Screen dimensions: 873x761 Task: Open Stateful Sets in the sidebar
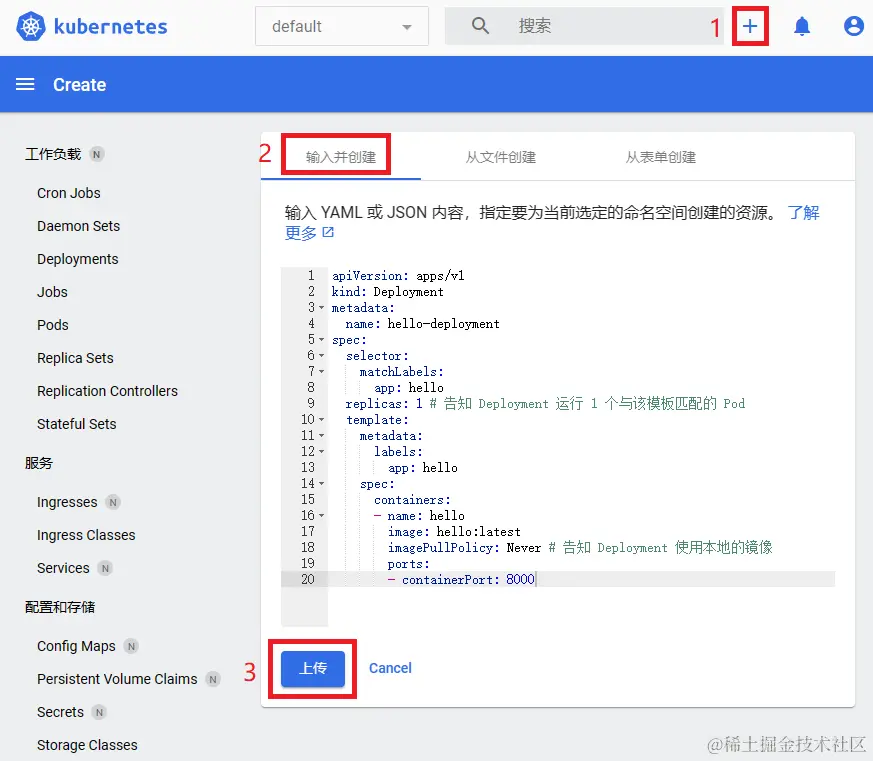(x=77, y=424)
